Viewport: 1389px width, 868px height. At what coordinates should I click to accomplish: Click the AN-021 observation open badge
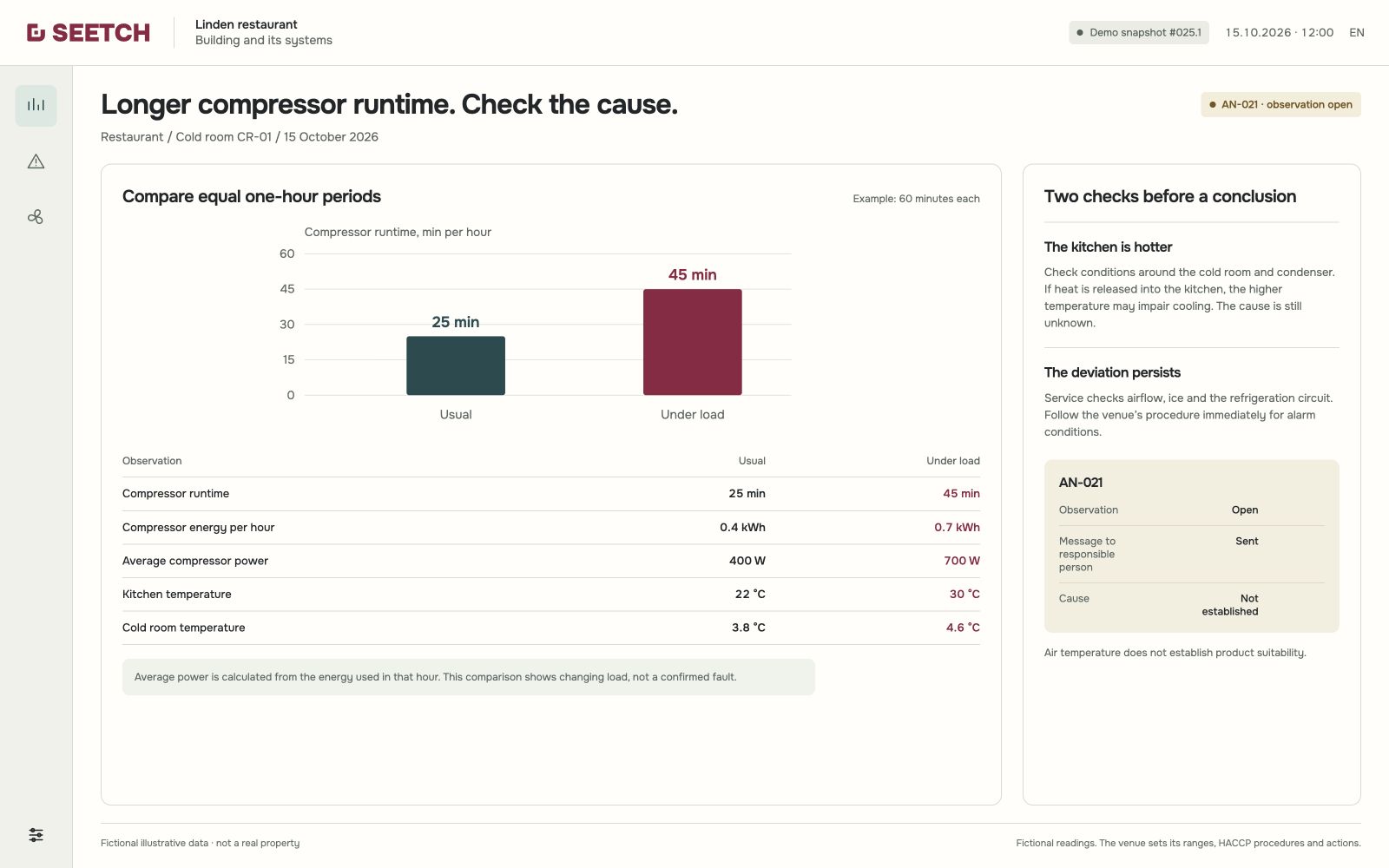click(1280, 104)
